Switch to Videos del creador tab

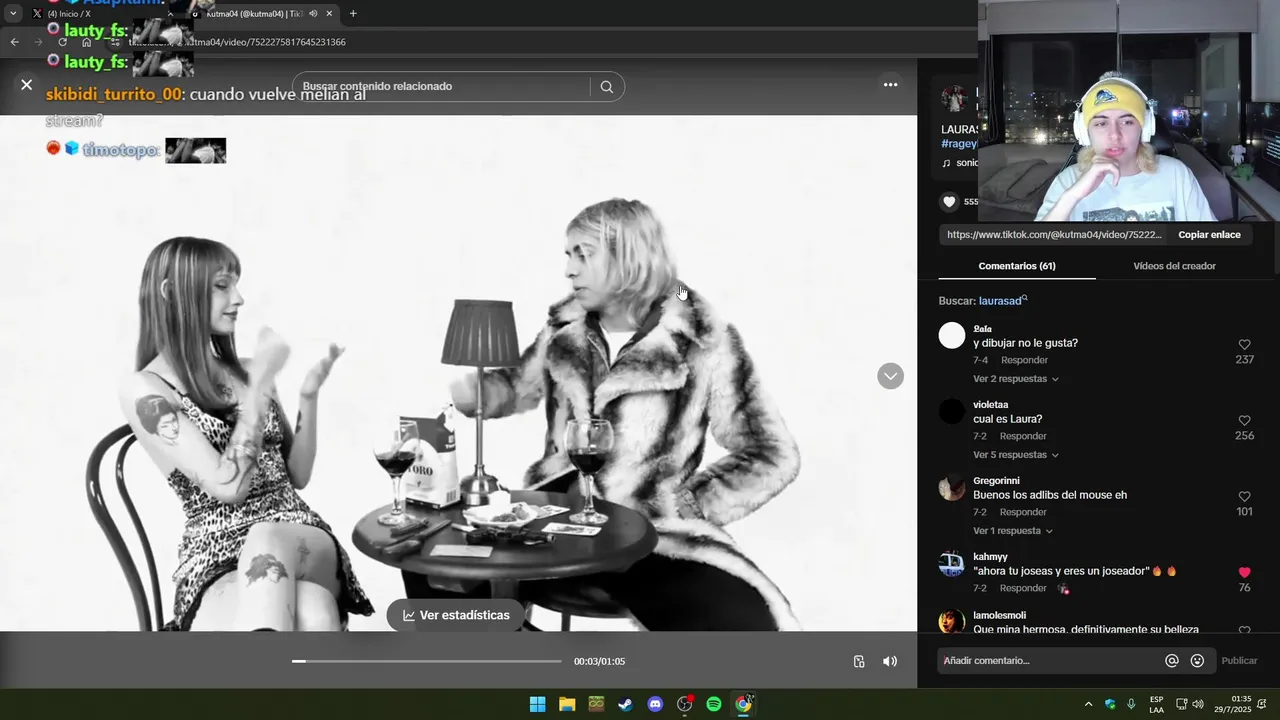[1174, 266]
